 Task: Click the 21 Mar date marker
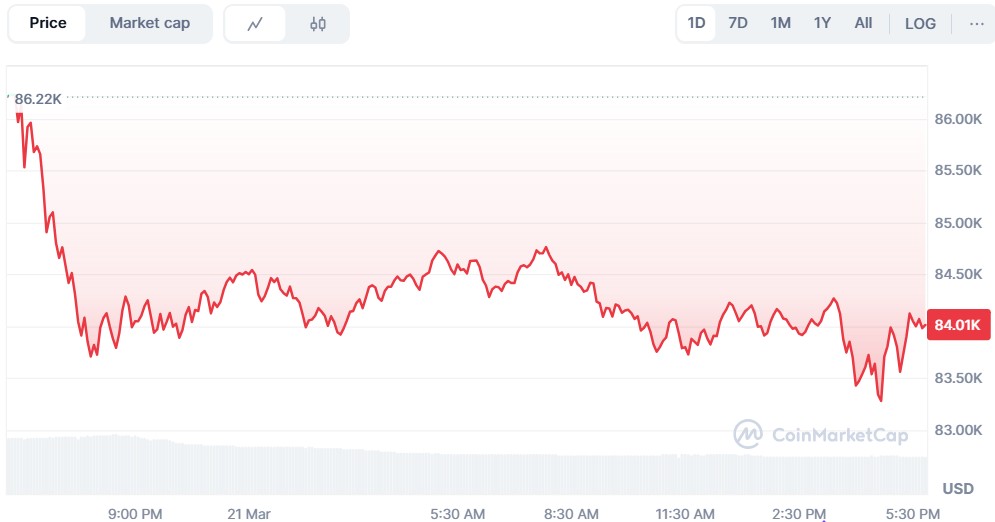click(250, 513)
